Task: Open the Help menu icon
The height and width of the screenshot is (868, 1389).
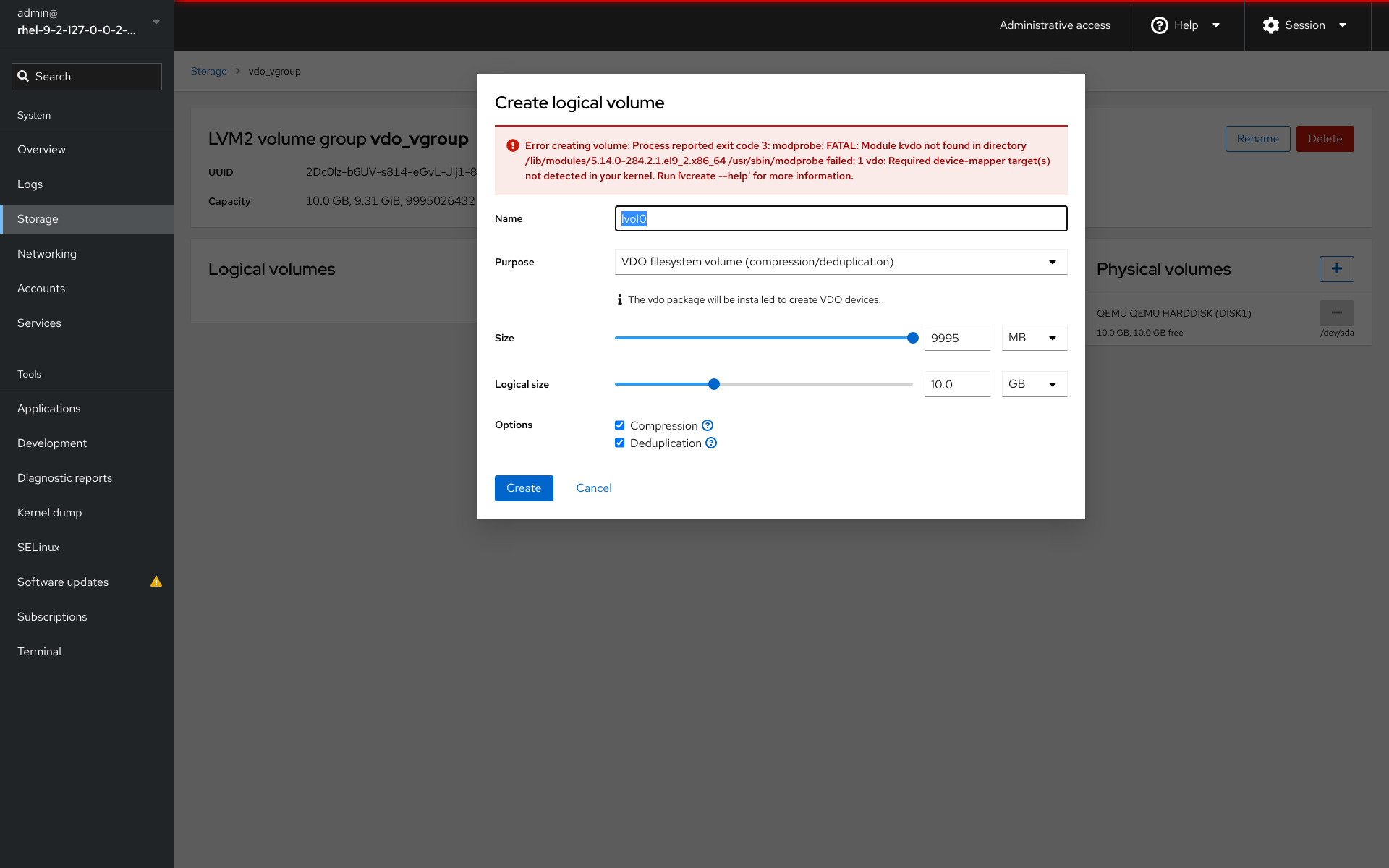Action: (1160, 25)
